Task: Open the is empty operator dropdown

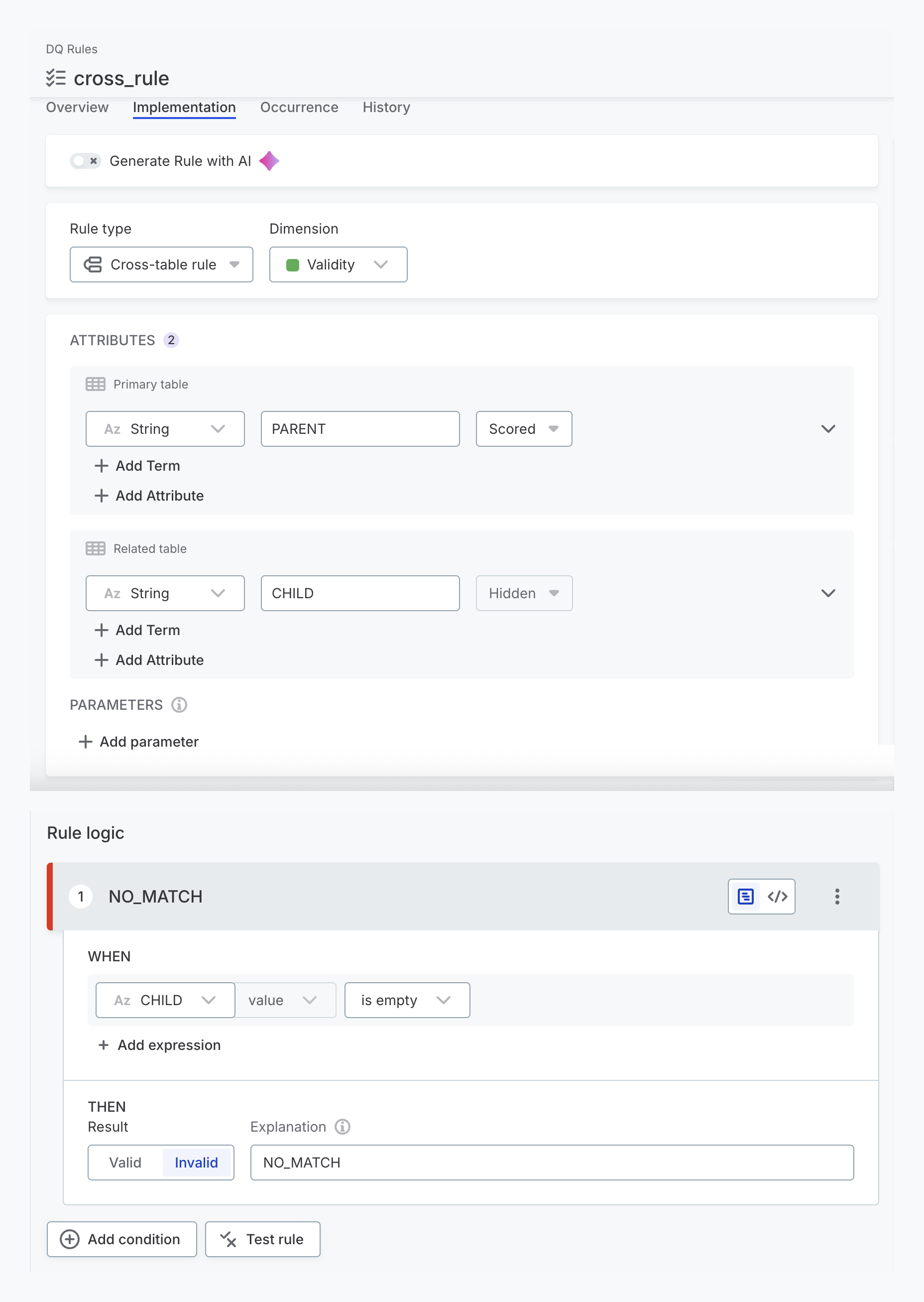Action: [407, 1000]
